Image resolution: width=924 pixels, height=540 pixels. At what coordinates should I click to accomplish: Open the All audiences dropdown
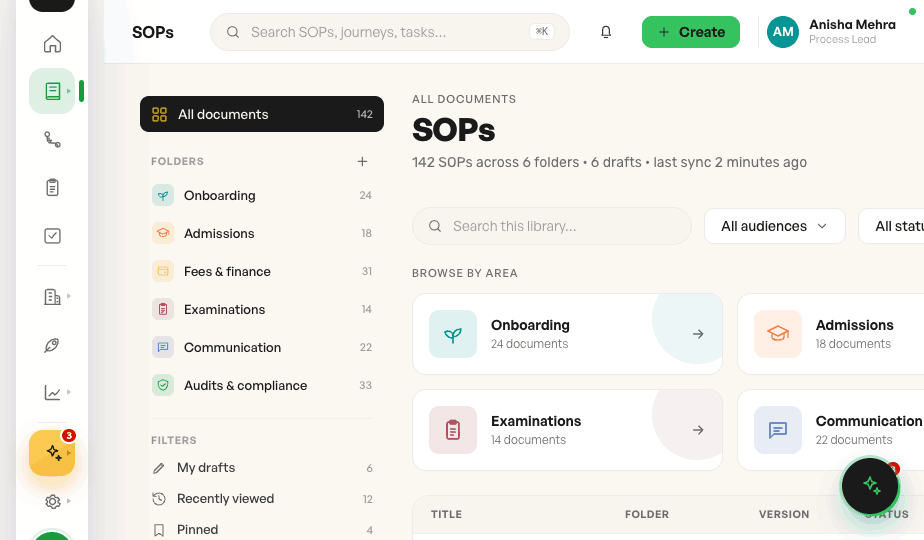pos(774,226)
